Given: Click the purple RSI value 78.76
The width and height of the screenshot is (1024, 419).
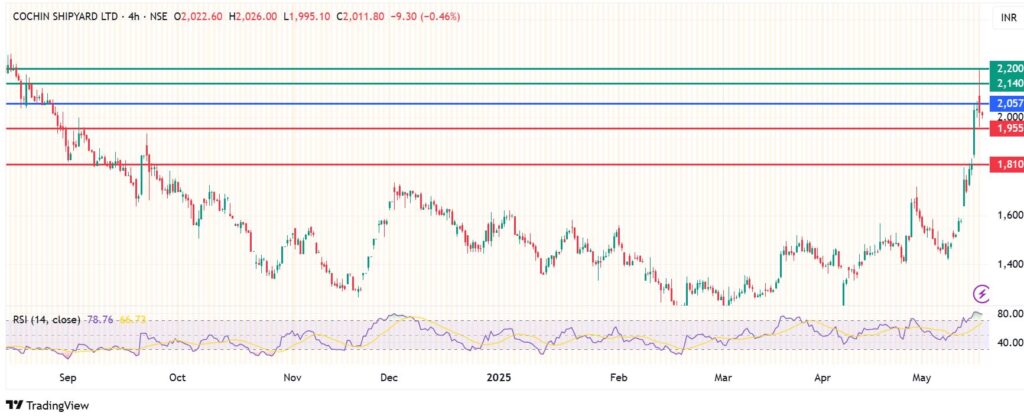Looking at the screenshot, I should click(100, 319).
